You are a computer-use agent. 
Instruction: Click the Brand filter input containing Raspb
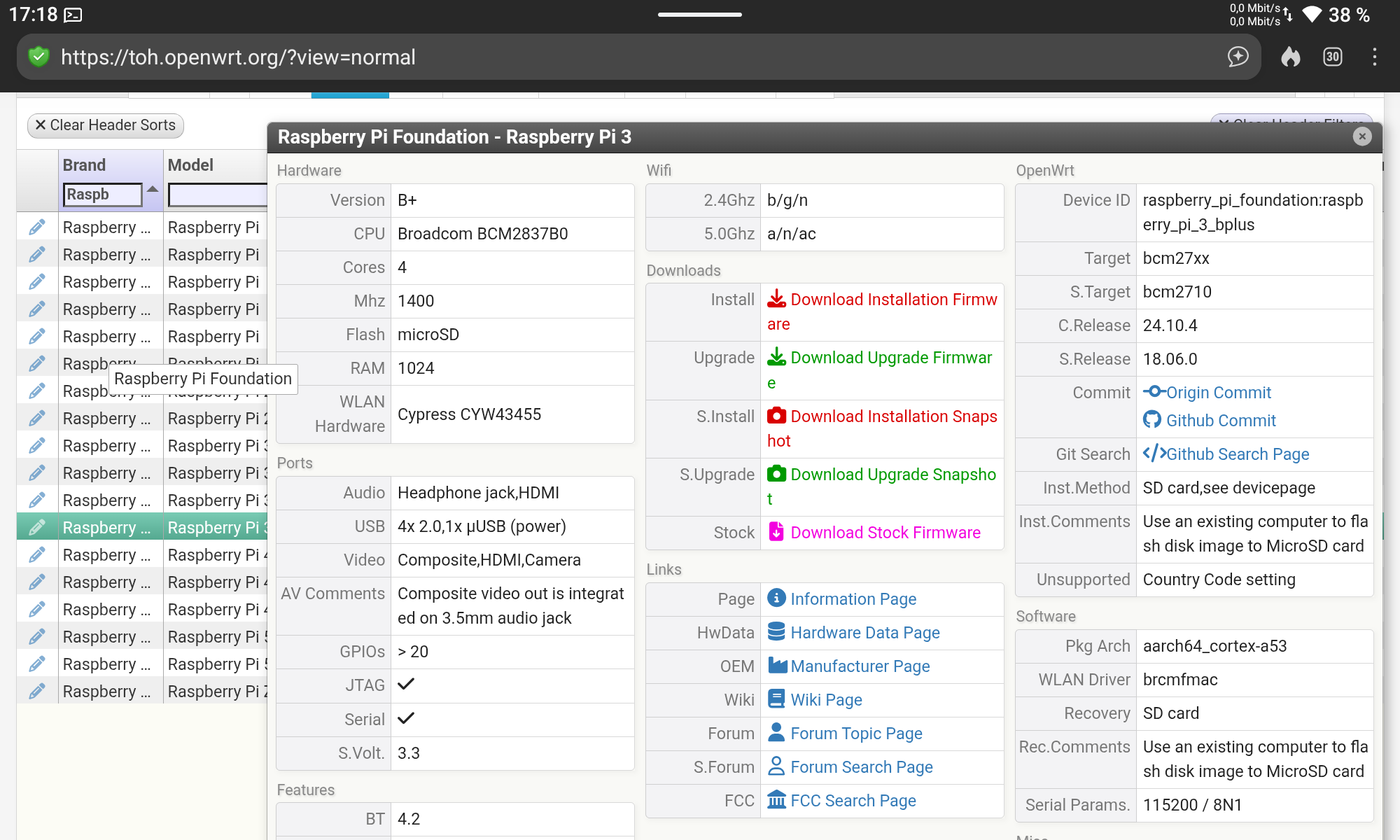point(102,195)
